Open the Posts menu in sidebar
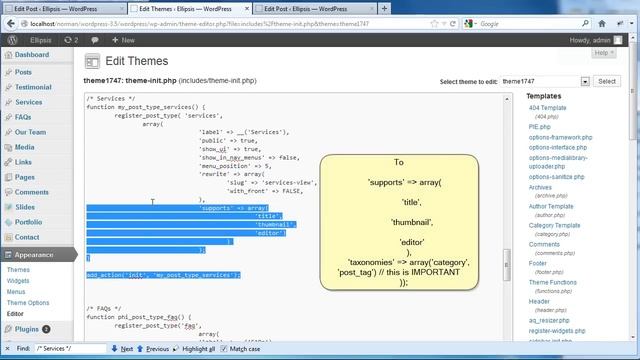This screenshot has width=640, height=360. click(23, 72)
